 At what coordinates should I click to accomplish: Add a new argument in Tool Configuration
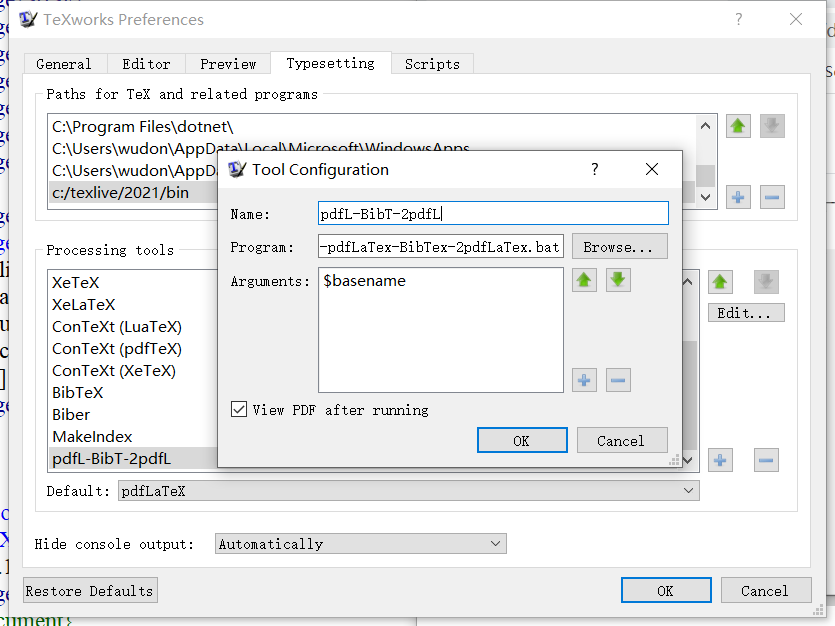pos(584,380)
